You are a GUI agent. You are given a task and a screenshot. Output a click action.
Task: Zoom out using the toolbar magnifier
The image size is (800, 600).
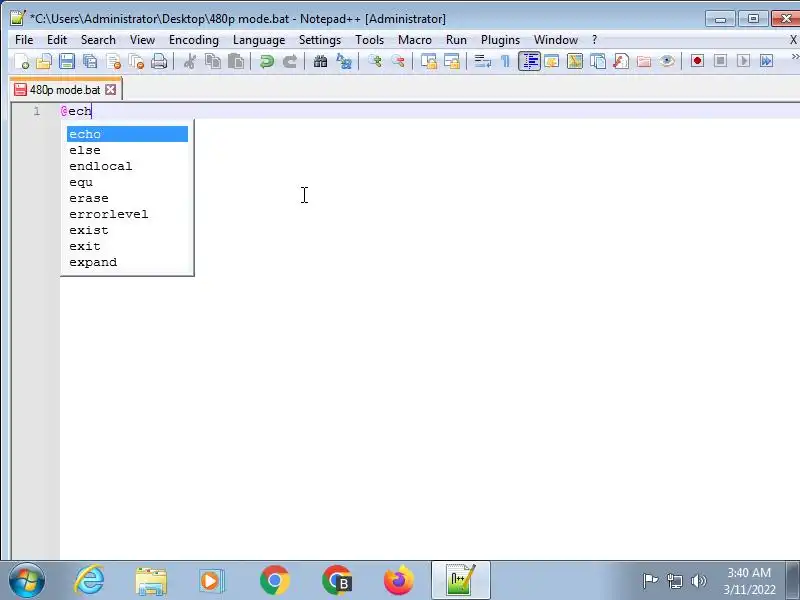[x=398, y=62]
